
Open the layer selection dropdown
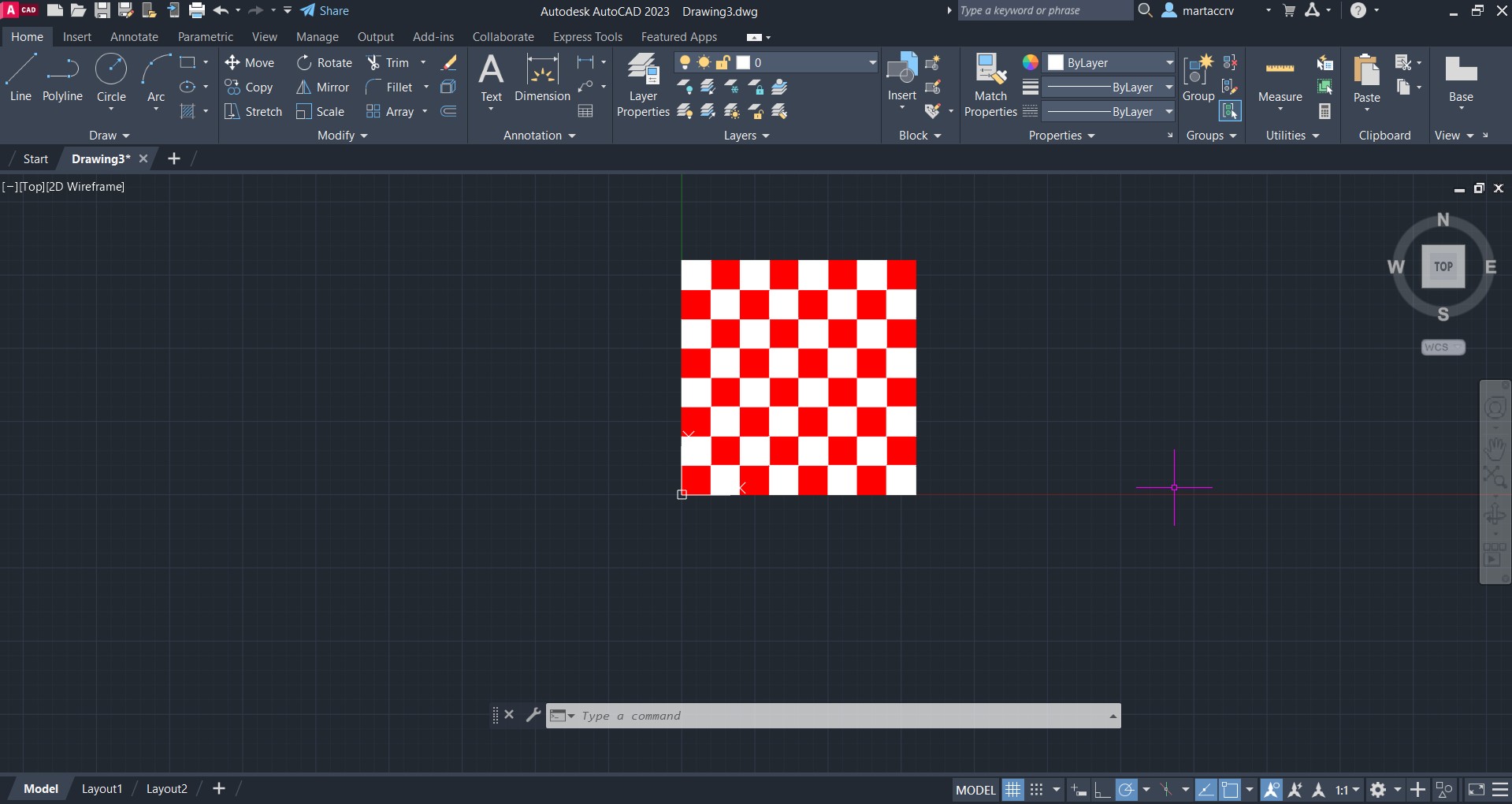(871, 63)
